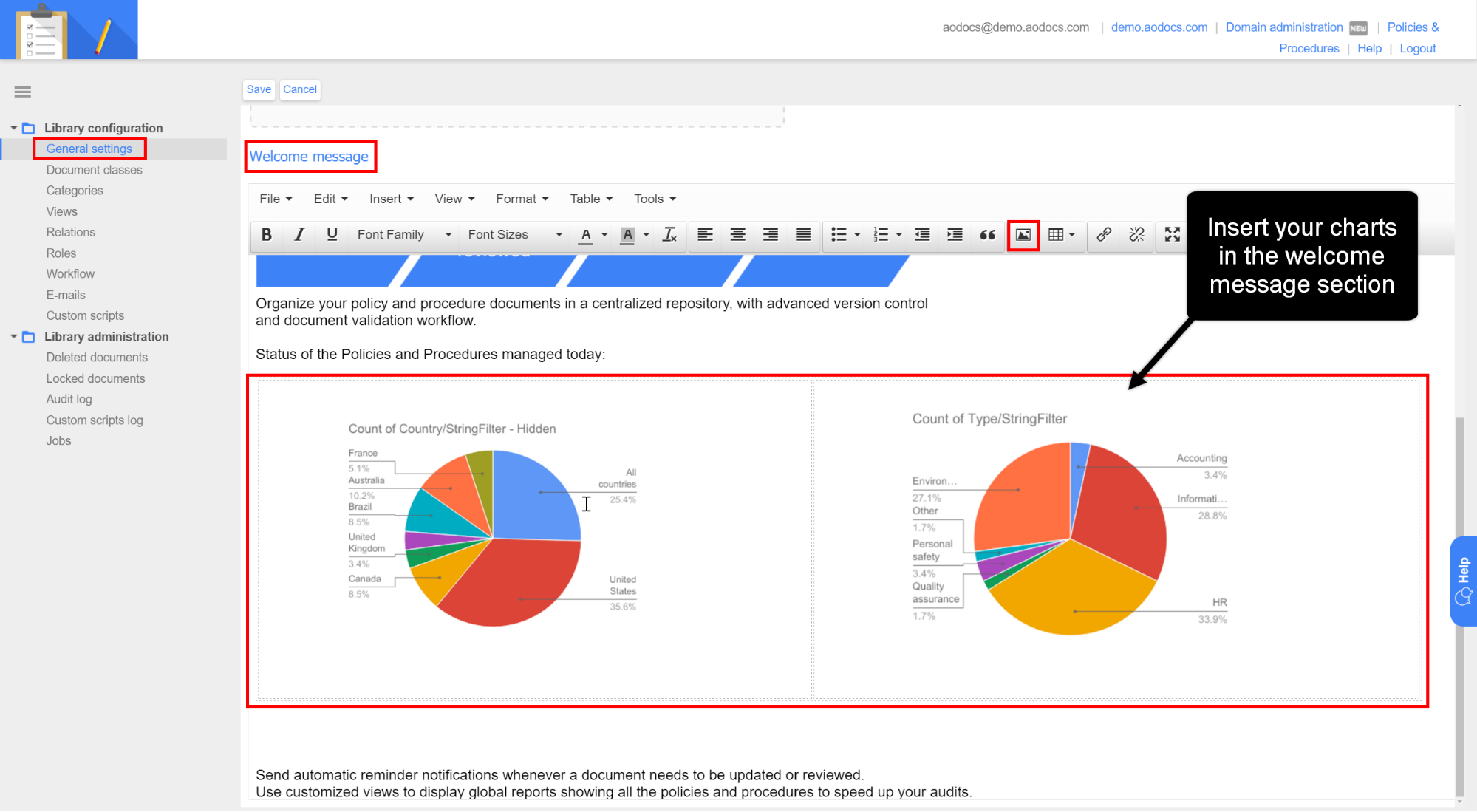Open the File menu
This screenshot has width=1477, height=812.
[276, 199]
